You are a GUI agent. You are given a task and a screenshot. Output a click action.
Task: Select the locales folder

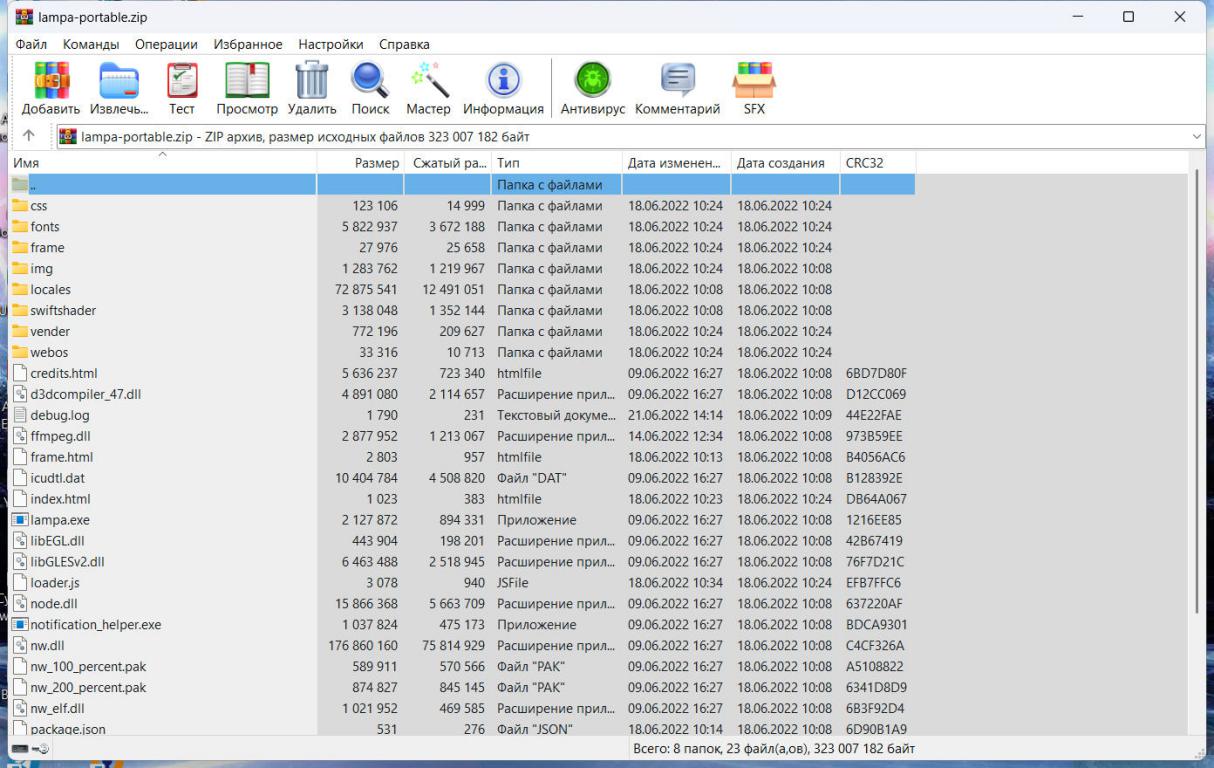tap(51, 289)
